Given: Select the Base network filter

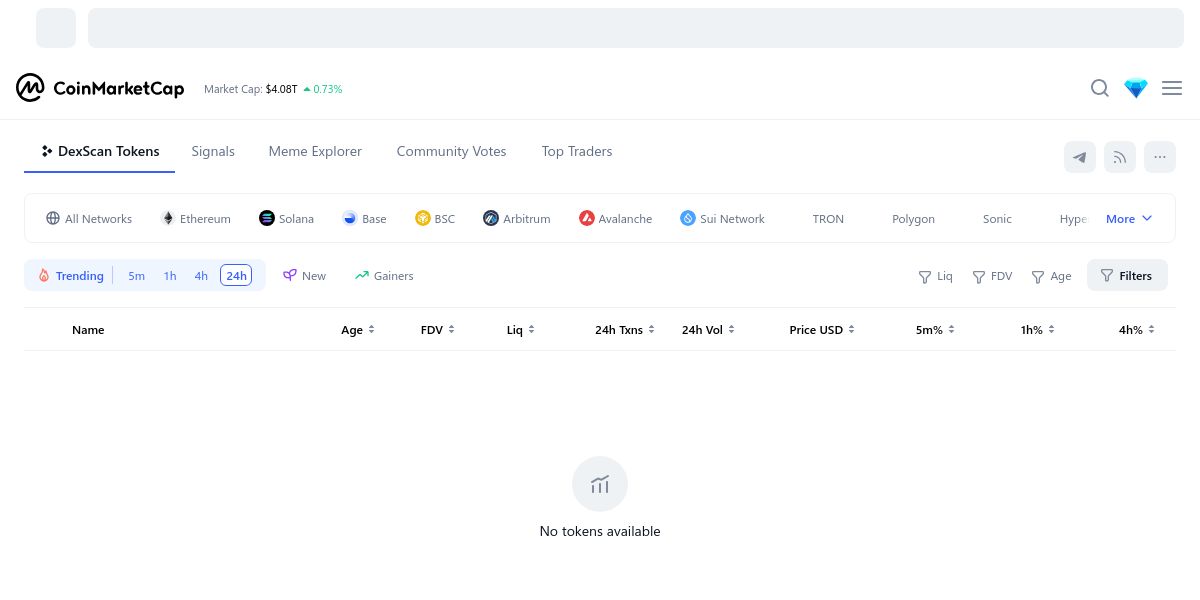Looking at the screenshot, I should pos(364,218).
